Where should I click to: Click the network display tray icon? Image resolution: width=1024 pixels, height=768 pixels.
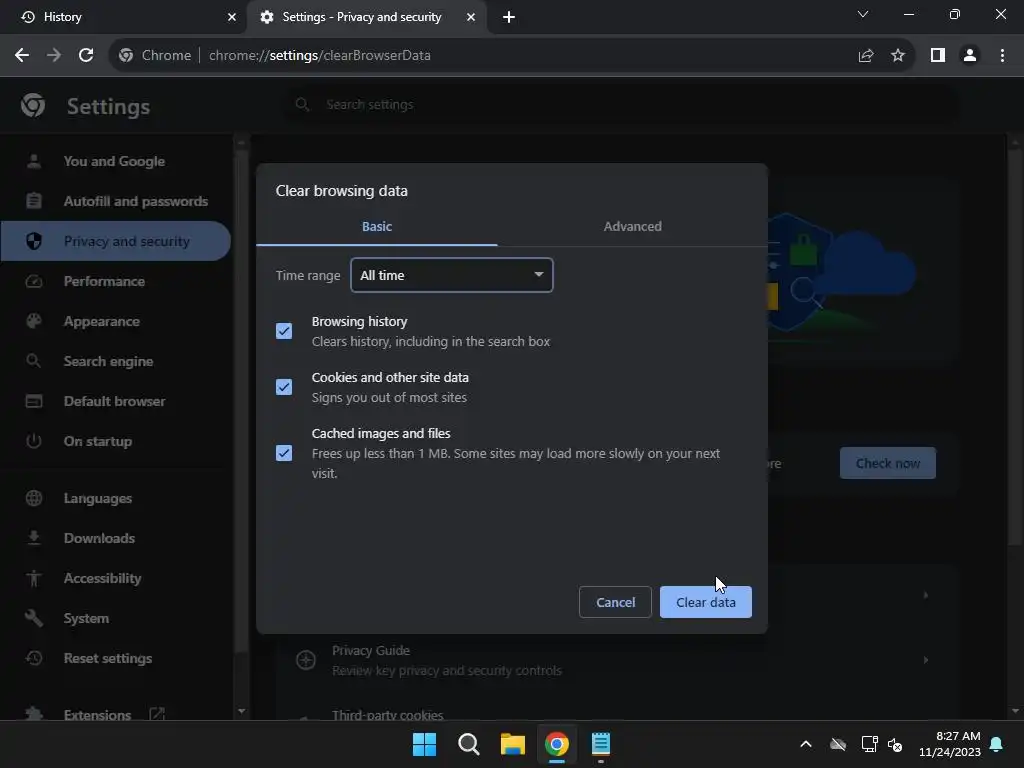pyautogui.click(x=869, y=744)
